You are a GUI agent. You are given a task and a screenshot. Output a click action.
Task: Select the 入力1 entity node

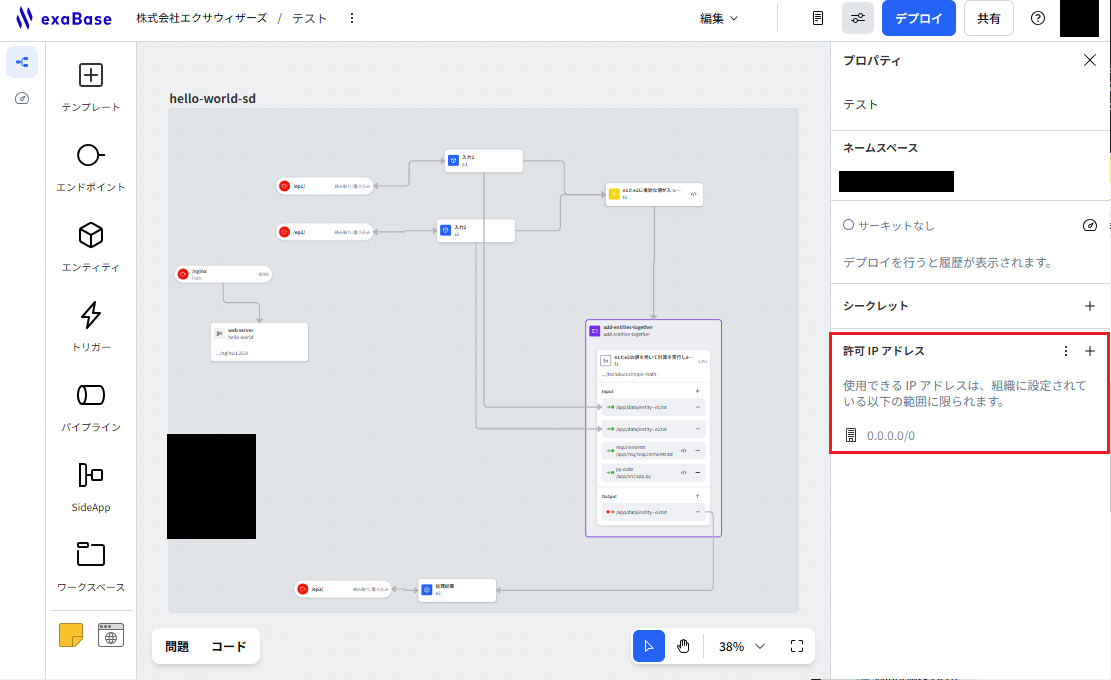coord(484,161)
